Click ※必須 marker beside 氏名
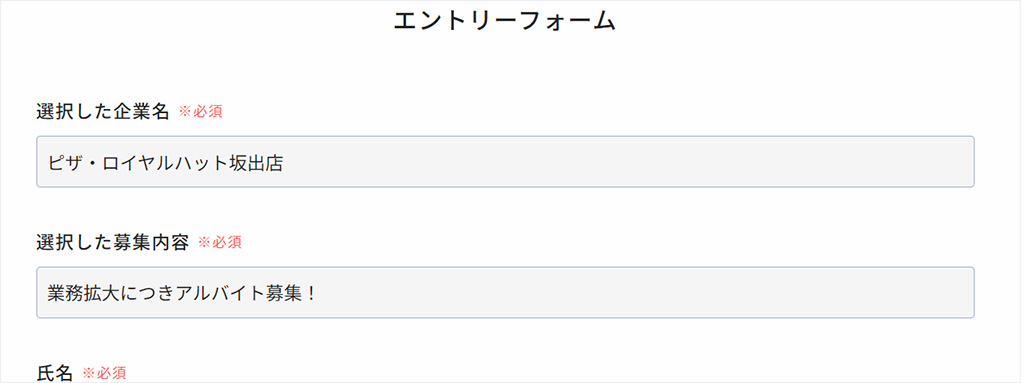The height and width of the screenshot is (383, 1024). [104, 374]
